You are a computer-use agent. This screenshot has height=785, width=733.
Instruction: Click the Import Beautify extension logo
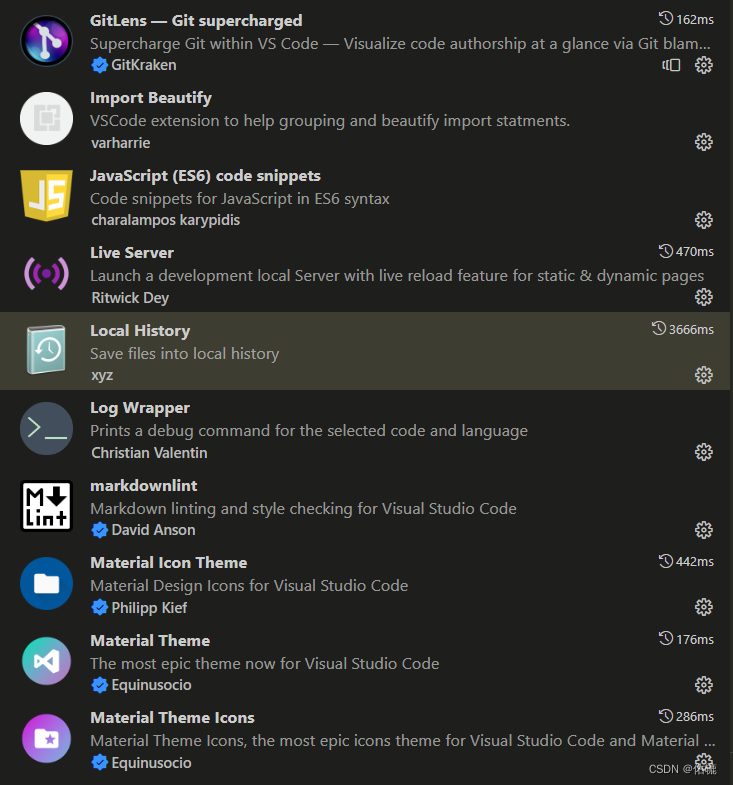47,119
